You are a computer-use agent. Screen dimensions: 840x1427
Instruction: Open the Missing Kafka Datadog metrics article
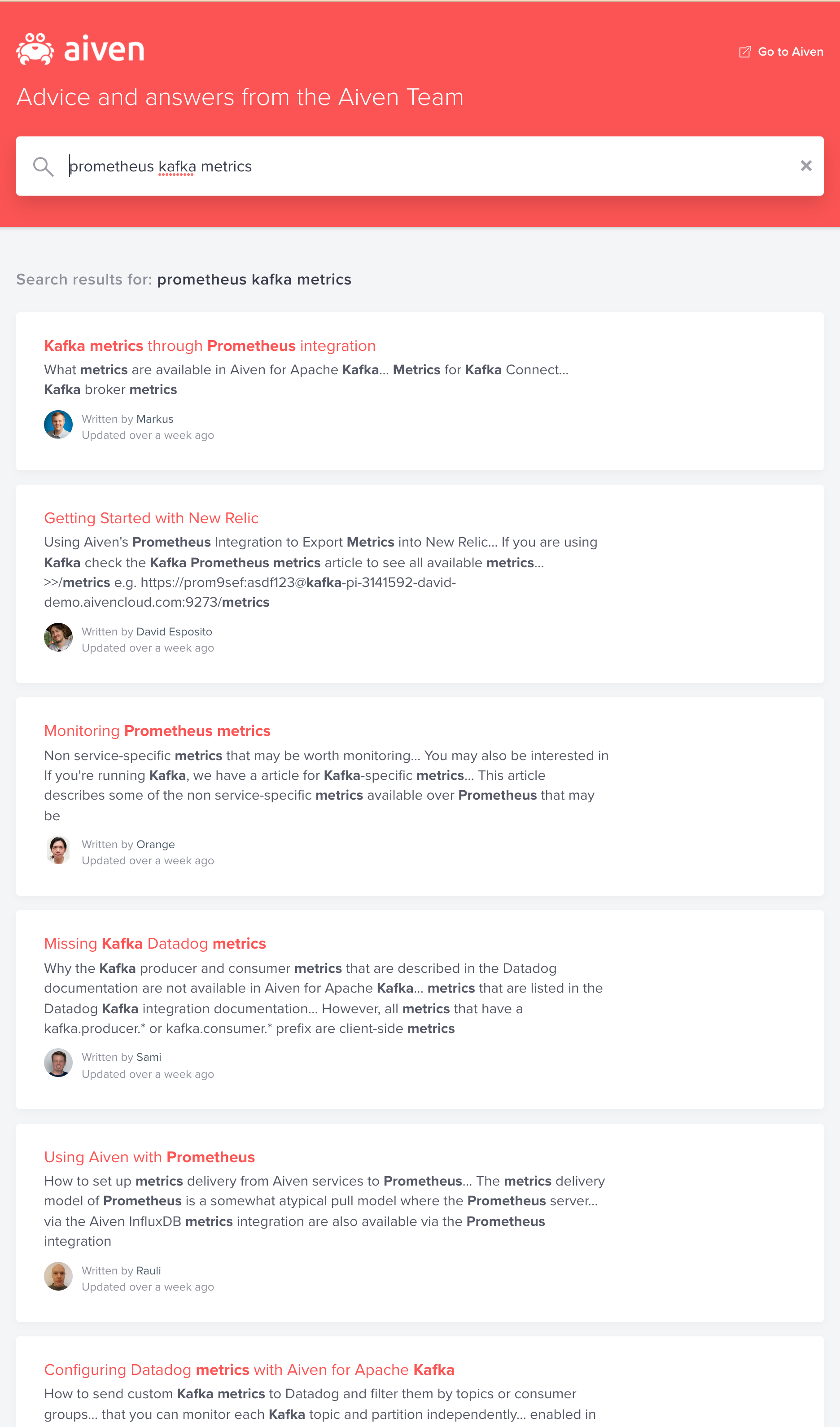tap(155, 943)
